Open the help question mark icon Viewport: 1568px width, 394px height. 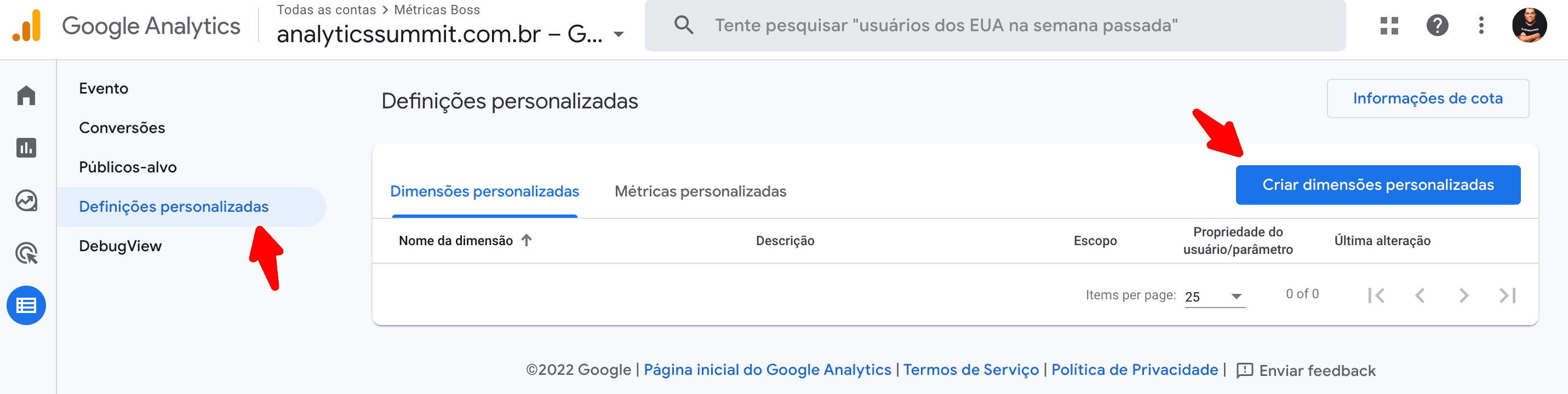pos(1438,26)
